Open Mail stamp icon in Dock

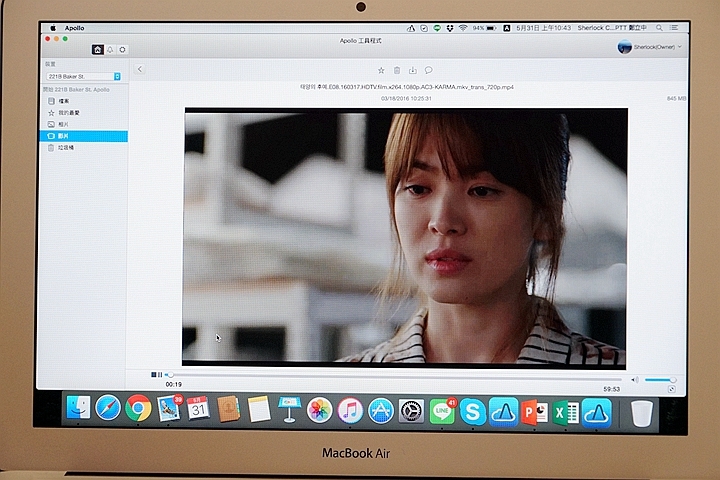coord(169,408)
